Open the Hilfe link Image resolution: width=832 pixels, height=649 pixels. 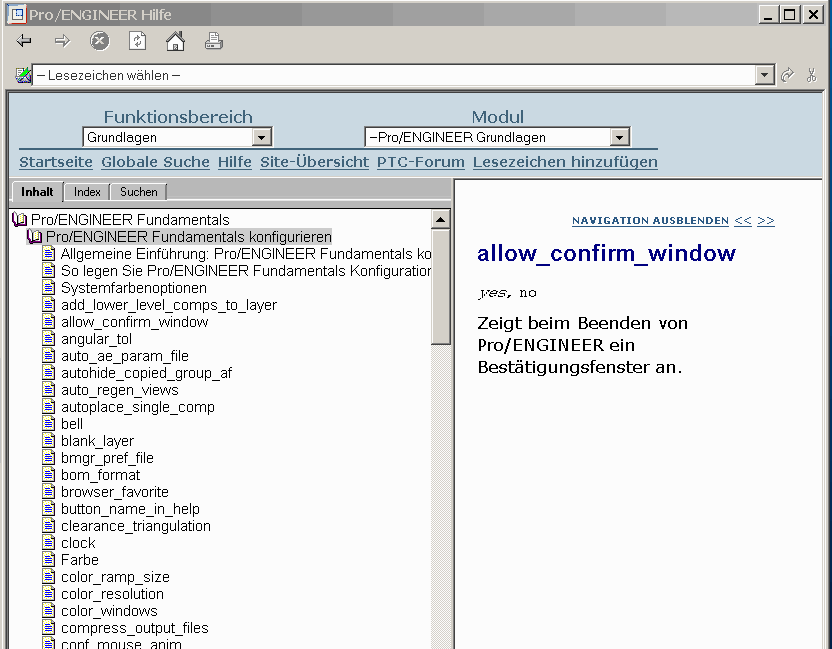click(x=235, y=162)
